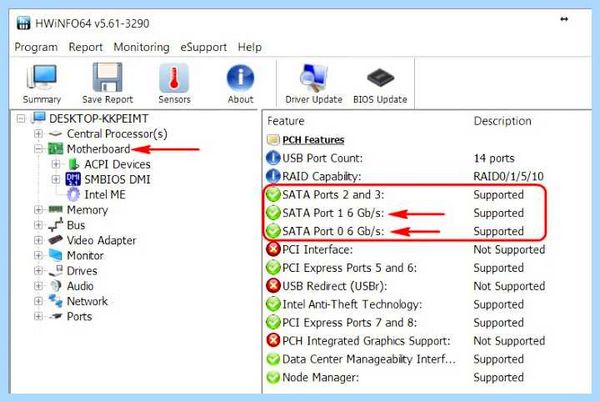Click the Intel ME gear icon
The width and height of the screenshot is (600, 402).
73,194
